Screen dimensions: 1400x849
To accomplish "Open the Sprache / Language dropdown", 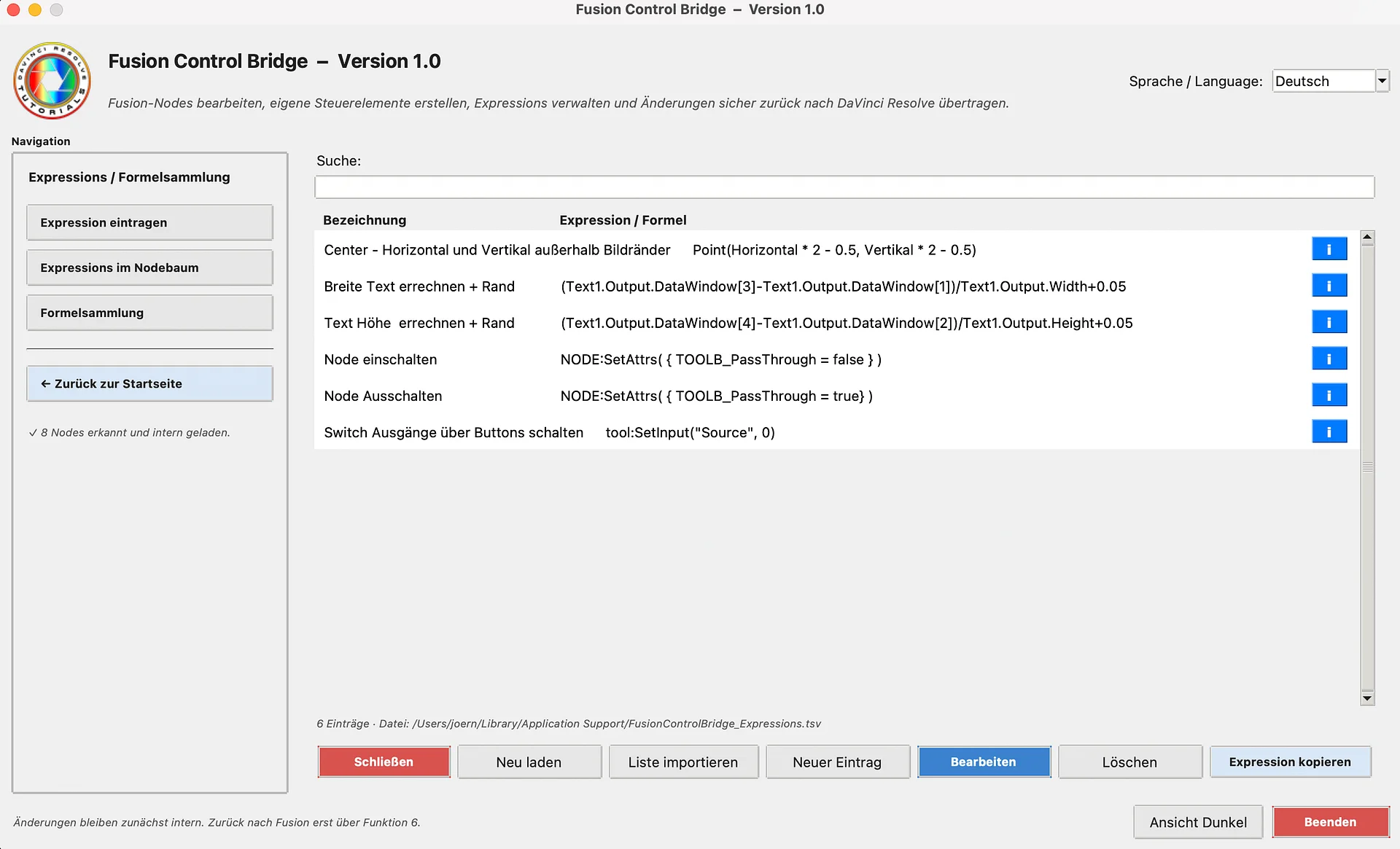I will (x=1330, y=81).
